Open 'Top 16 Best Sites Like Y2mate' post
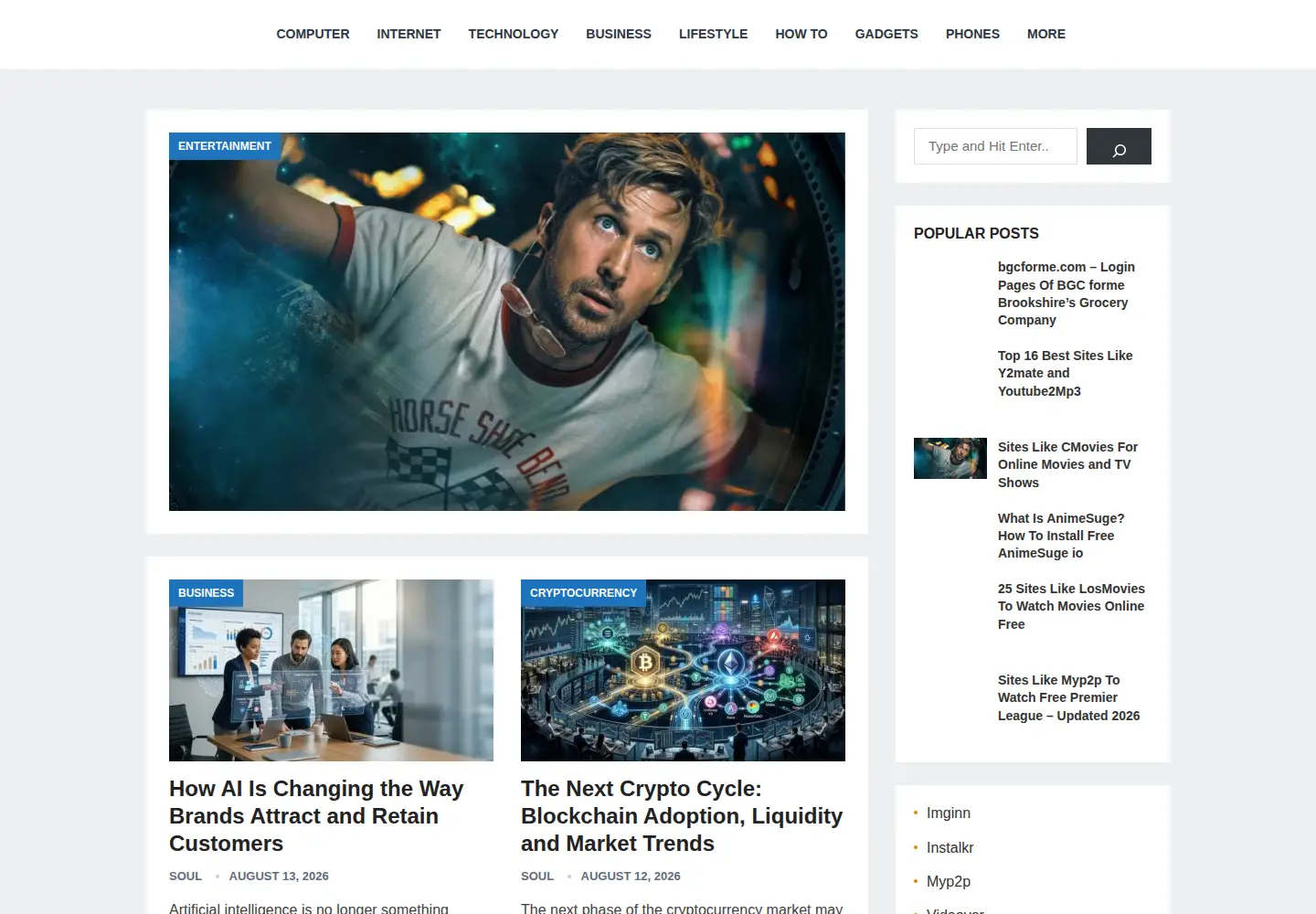Screen dimensions: 1316x914 click(1065, 373)
